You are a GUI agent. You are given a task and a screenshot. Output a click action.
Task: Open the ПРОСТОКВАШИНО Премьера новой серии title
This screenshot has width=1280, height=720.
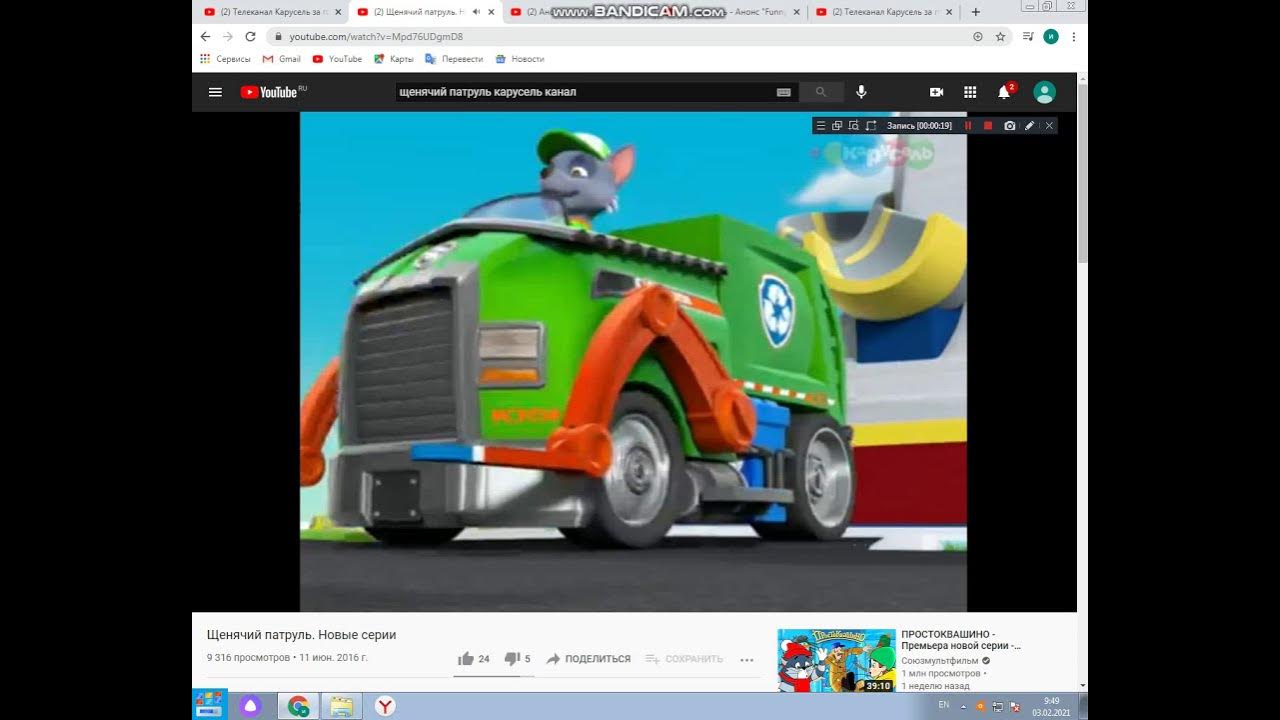point(961,640)
